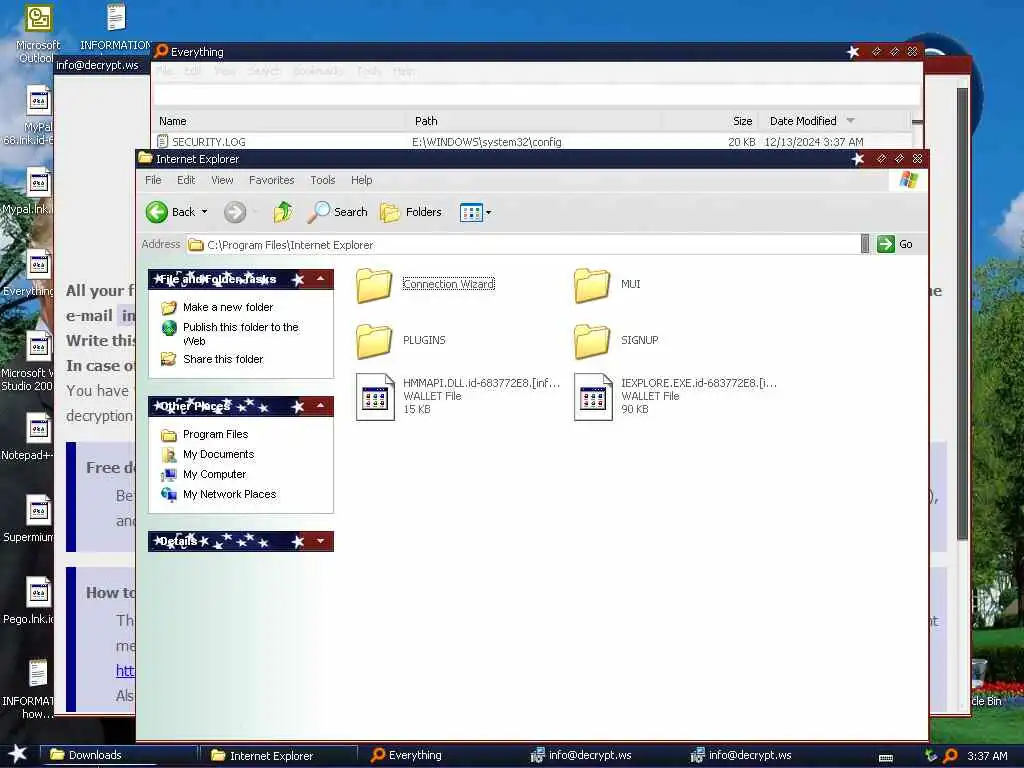Click Share this folder
1024x768 pixels.
(x=223, y=359)
